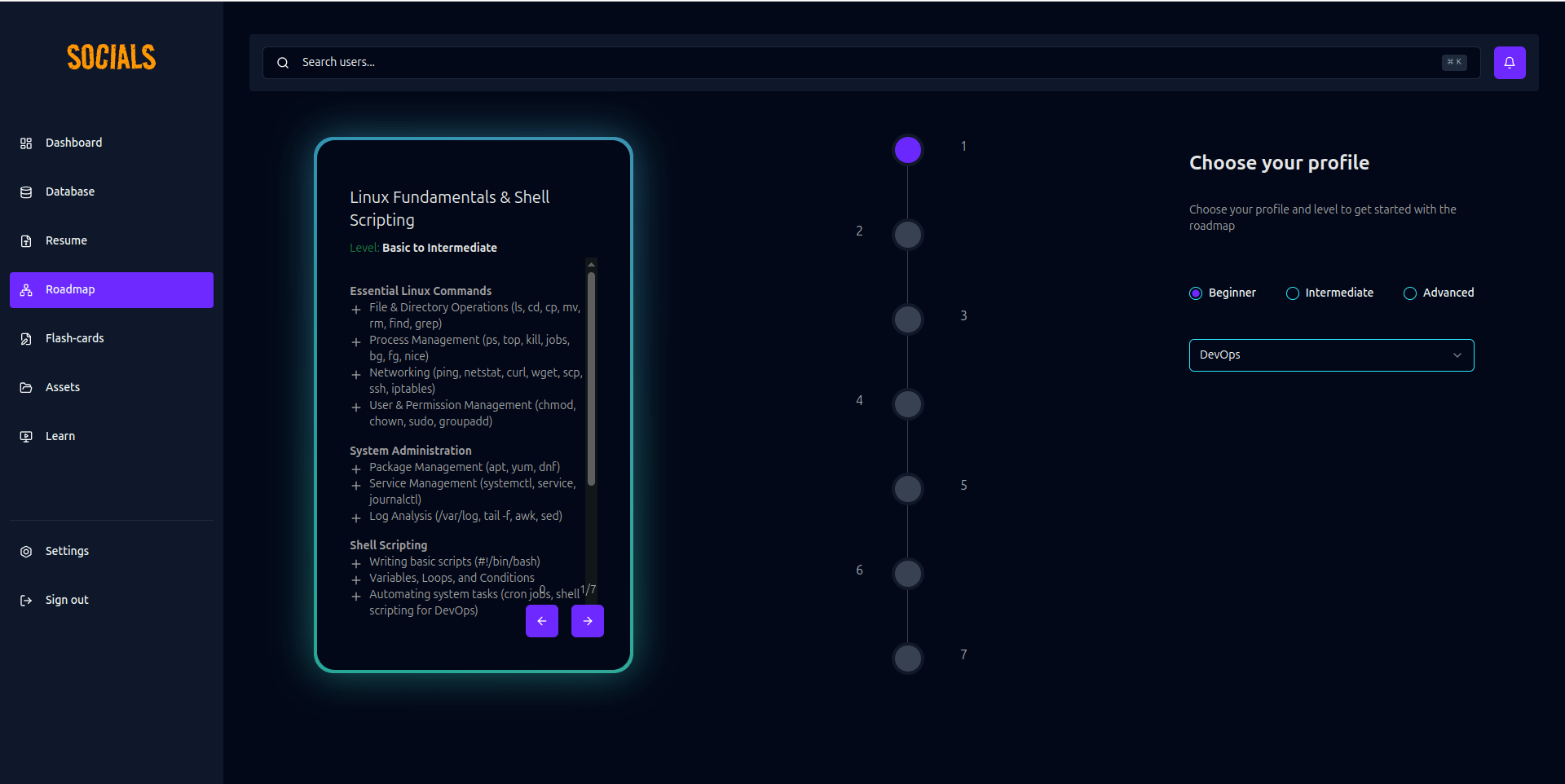Open Settings from the sidebar

tap(112, 552)
